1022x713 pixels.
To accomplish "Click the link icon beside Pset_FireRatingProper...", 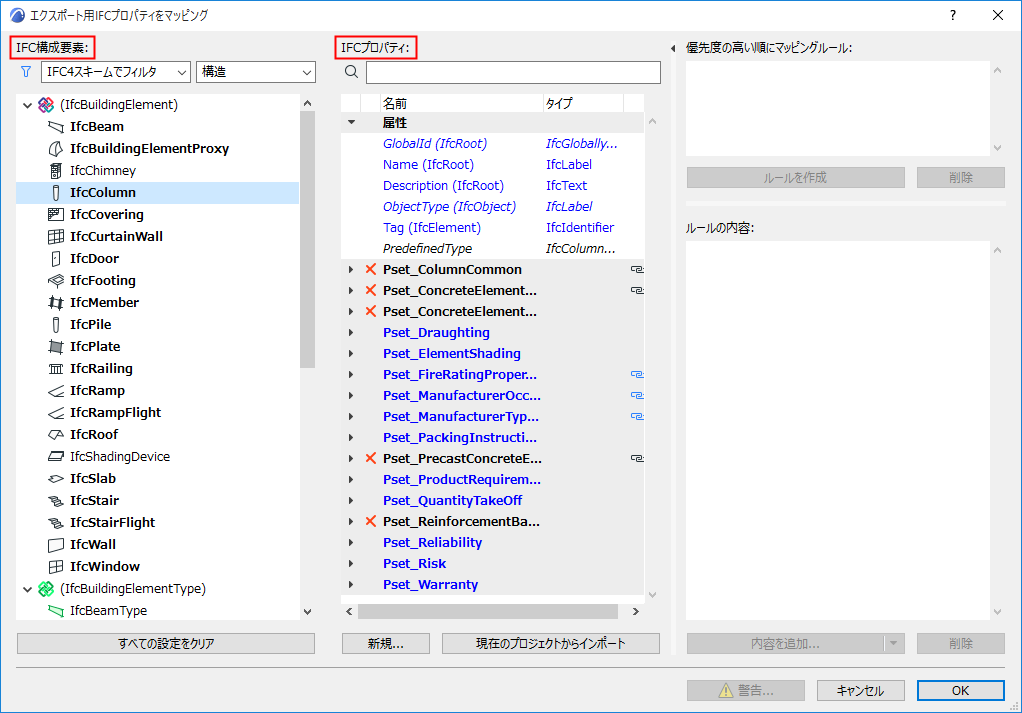I will pyautogui.click(x=637, y=374).
